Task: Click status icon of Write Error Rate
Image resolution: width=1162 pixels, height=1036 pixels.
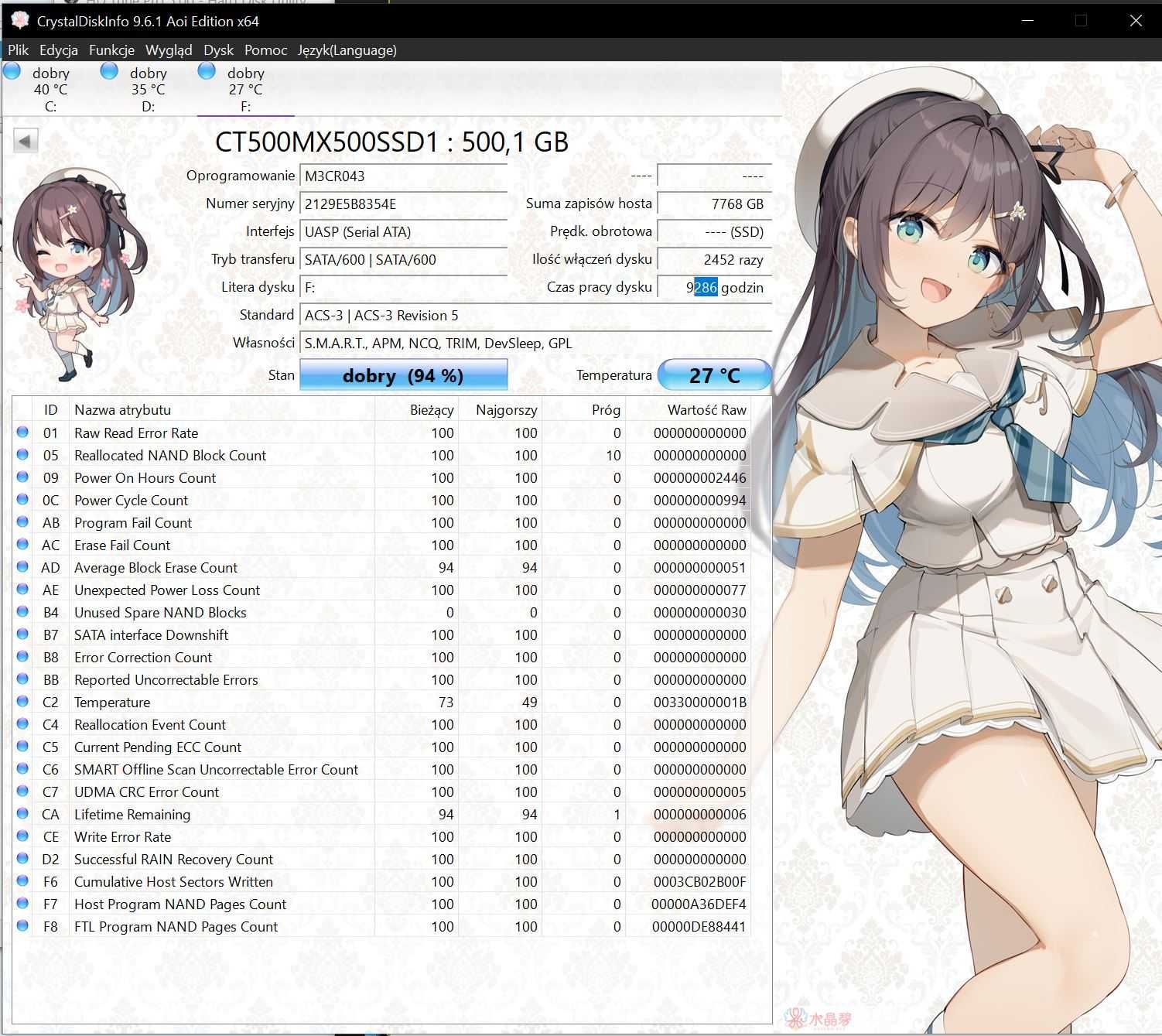Action: 22,836
